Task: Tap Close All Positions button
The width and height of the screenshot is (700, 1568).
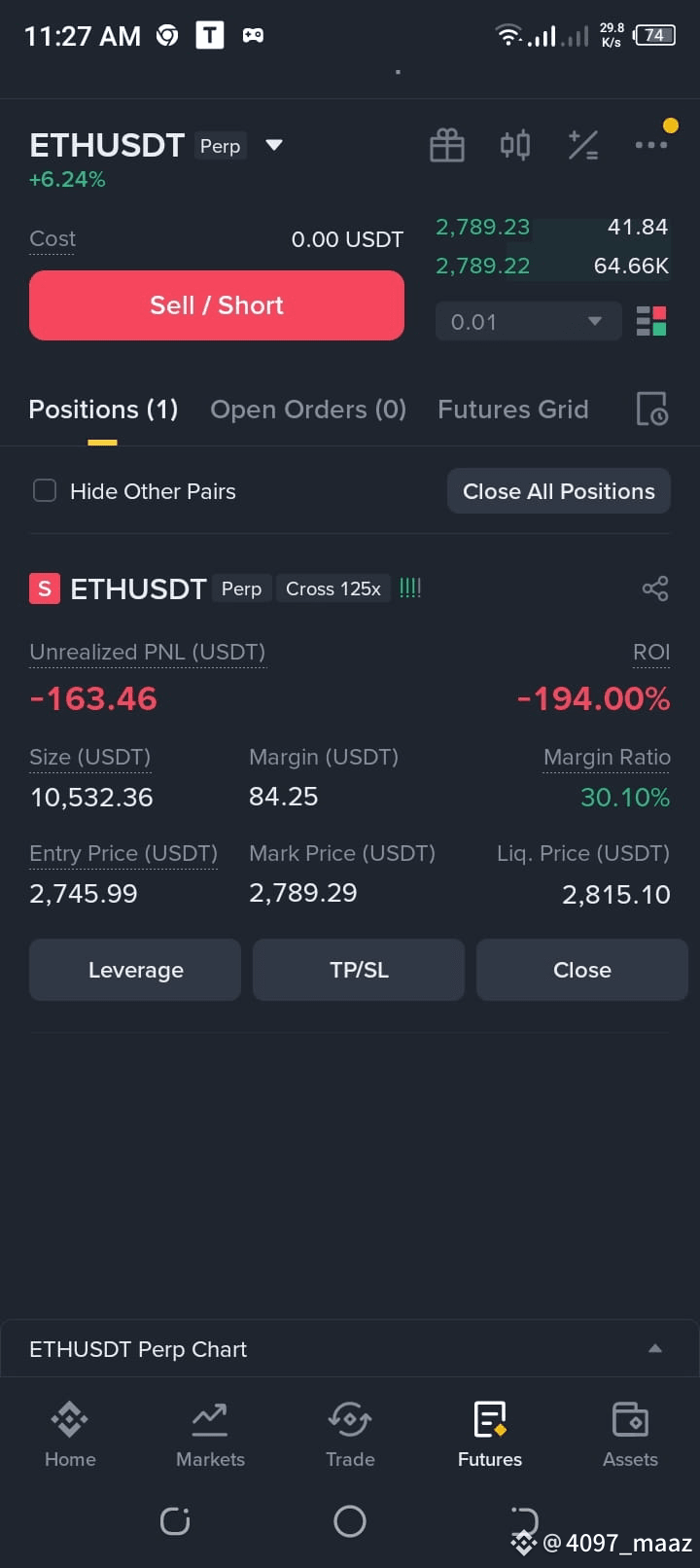Action: (x=559, y=491)
